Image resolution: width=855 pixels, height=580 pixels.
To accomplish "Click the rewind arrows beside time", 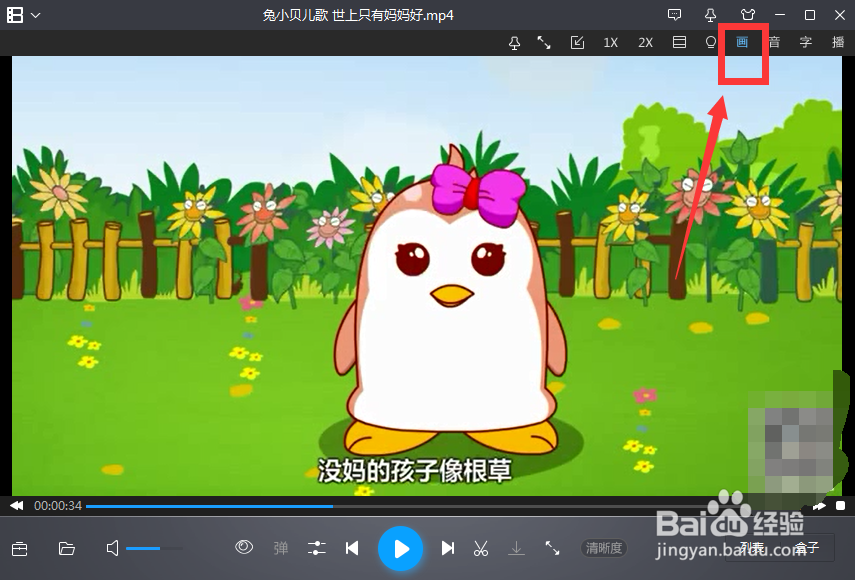I will pyautogui.click(x=17, y=505).
